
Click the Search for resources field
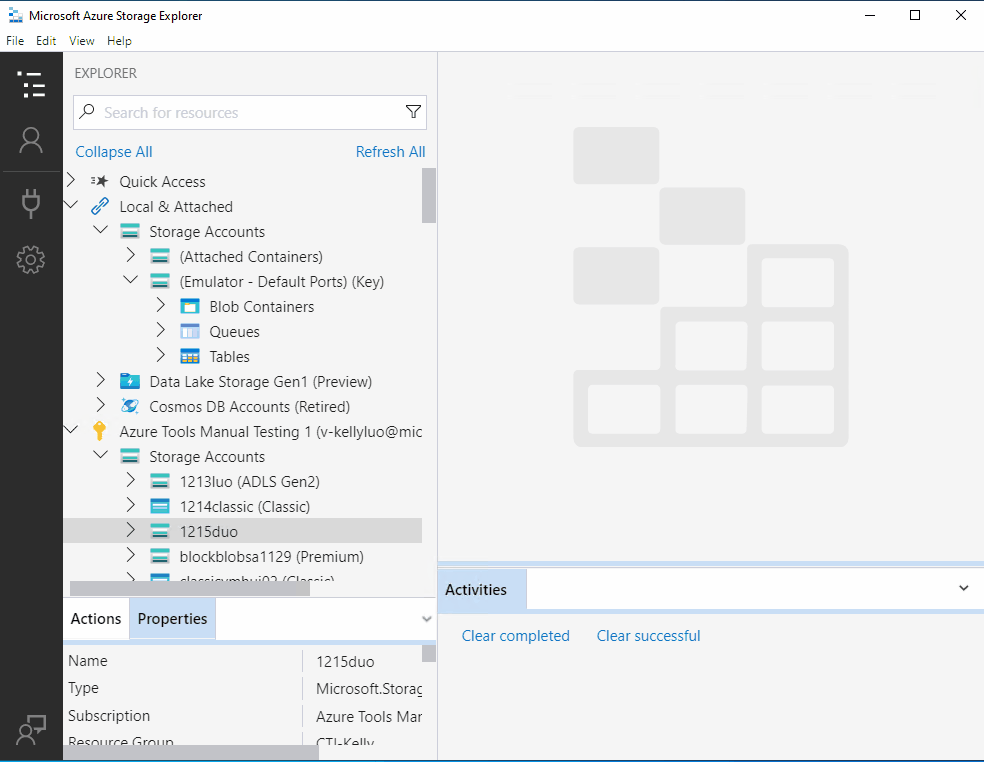point(250,112)
